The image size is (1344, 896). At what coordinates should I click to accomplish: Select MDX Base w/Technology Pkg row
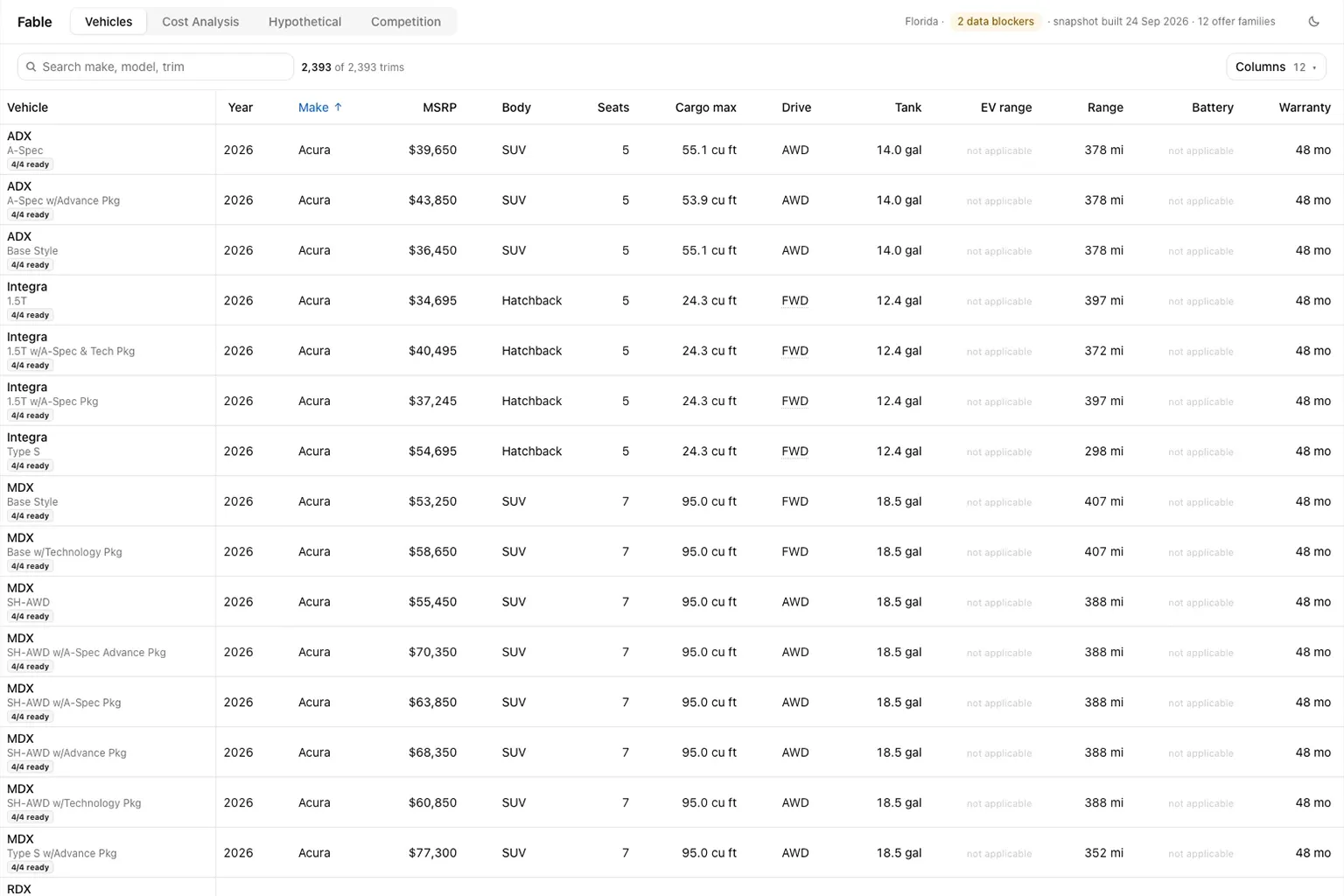672,551
